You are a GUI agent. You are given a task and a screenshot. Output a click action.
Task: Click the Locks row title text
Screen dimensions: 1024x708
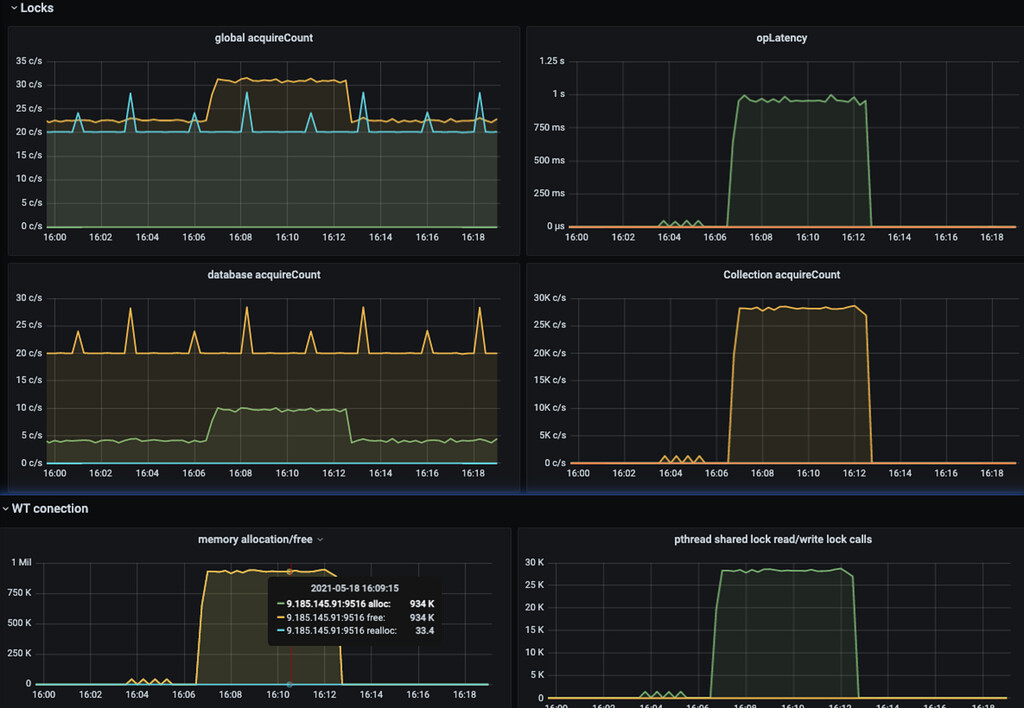click(x=37, y=8)
